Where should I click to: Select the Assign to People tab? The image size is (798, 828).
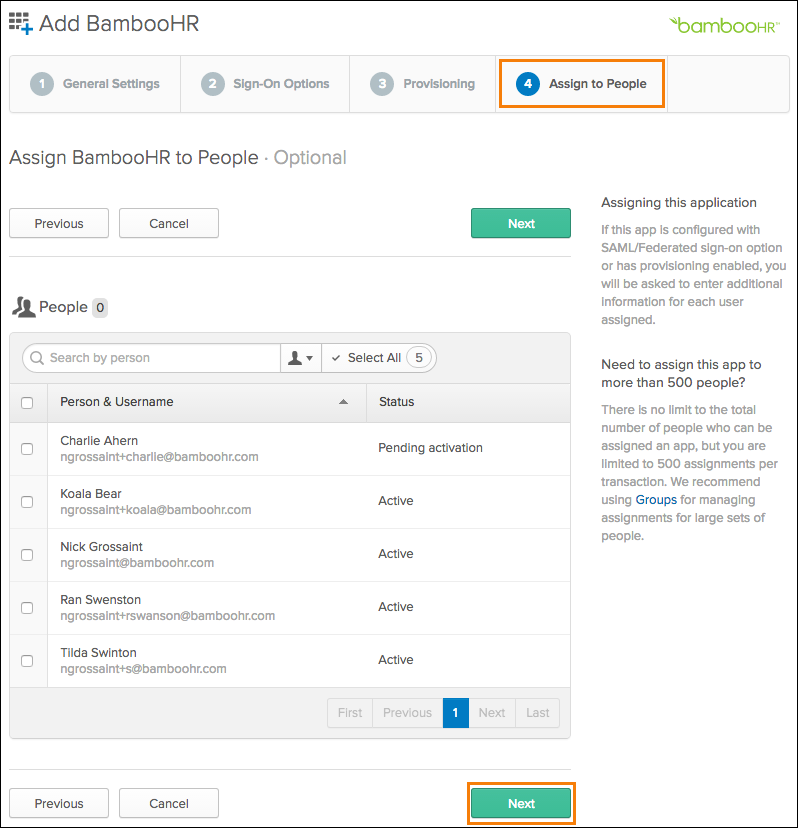tap(581, 84)
